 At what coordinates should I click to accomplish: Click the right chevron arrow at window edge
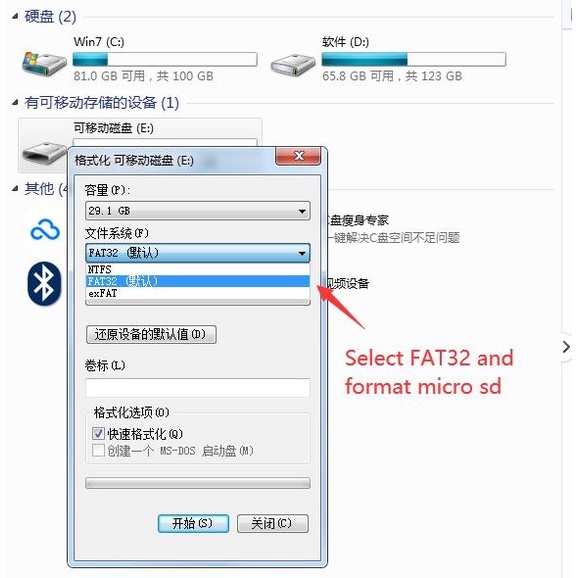click(x=566, y=347)
